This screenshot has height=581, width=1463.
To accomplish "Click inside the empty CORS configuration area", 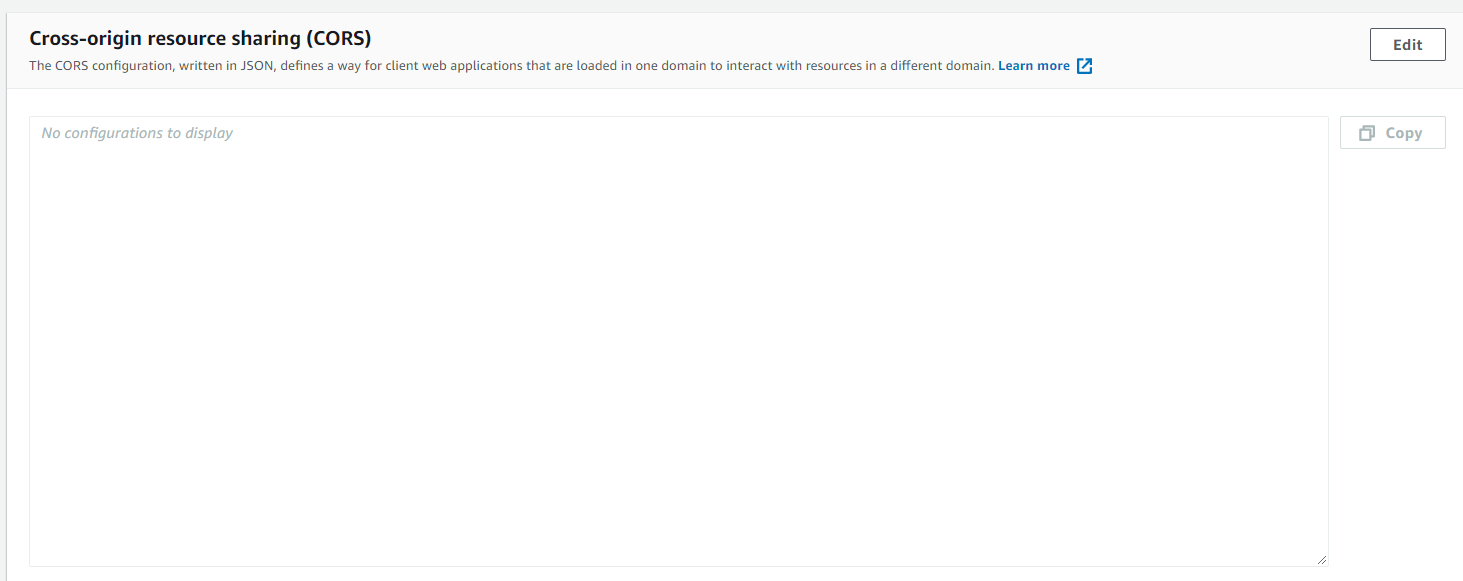I will (680, 340).
